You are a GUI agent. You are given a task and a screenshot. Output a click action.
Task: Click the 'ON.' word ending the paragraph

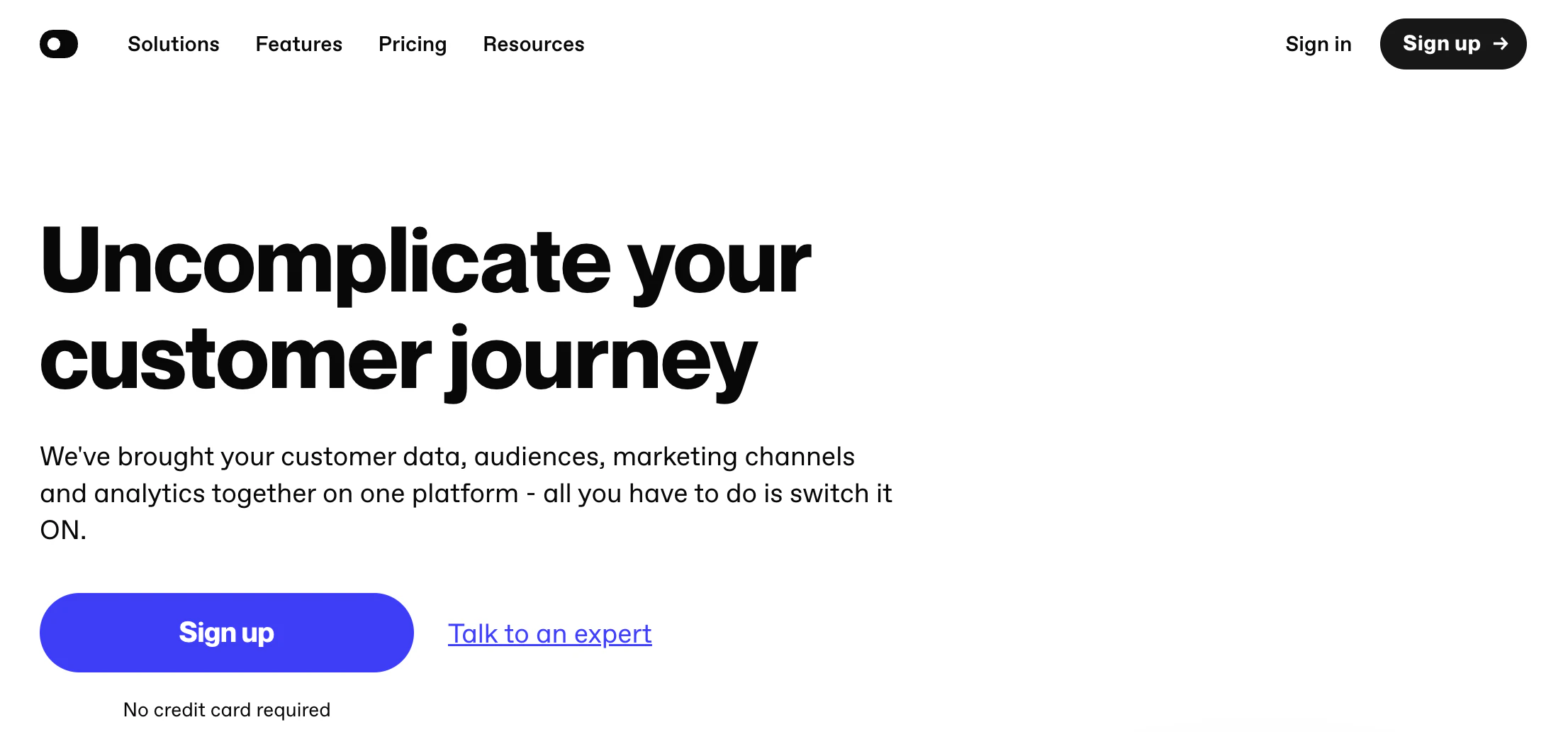click(x=63, y=530)
